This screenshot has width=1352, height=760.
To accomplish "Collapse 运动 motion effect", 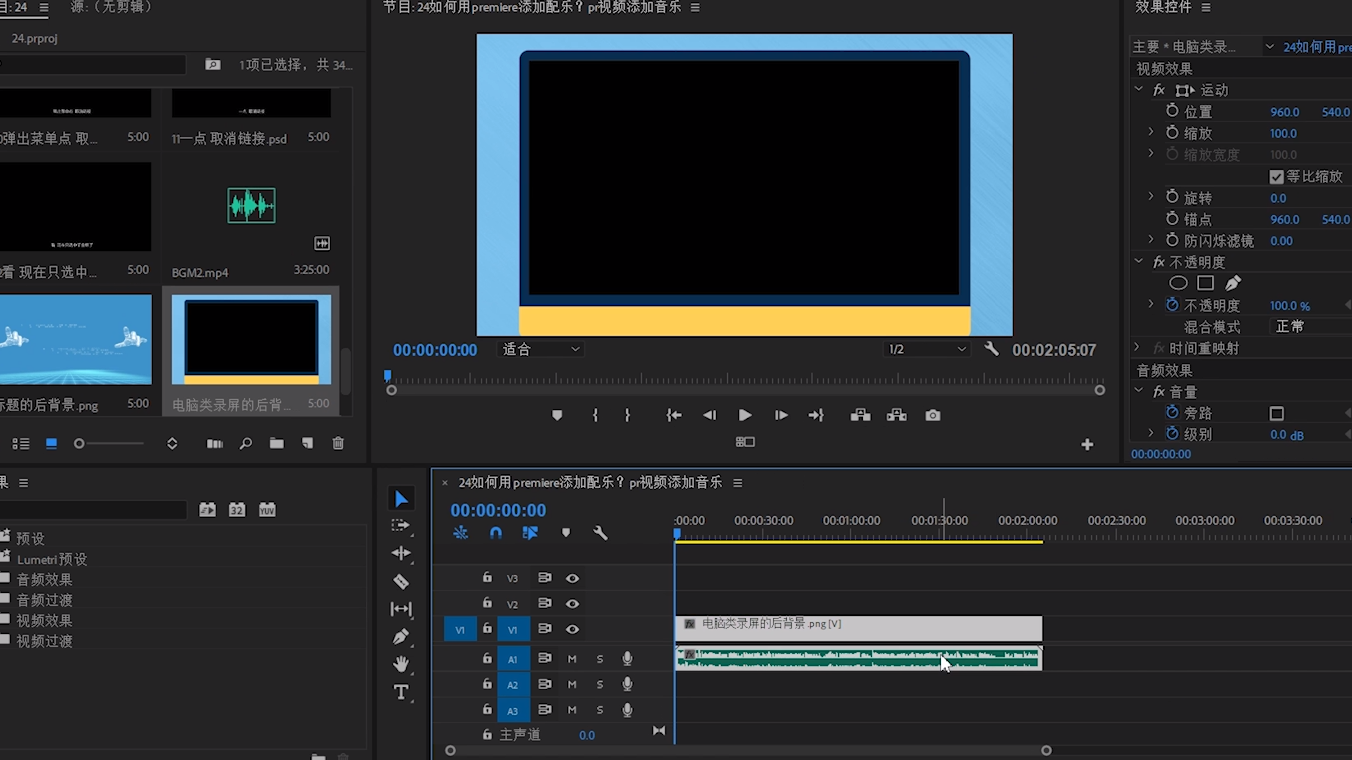I will (1139, 90).
